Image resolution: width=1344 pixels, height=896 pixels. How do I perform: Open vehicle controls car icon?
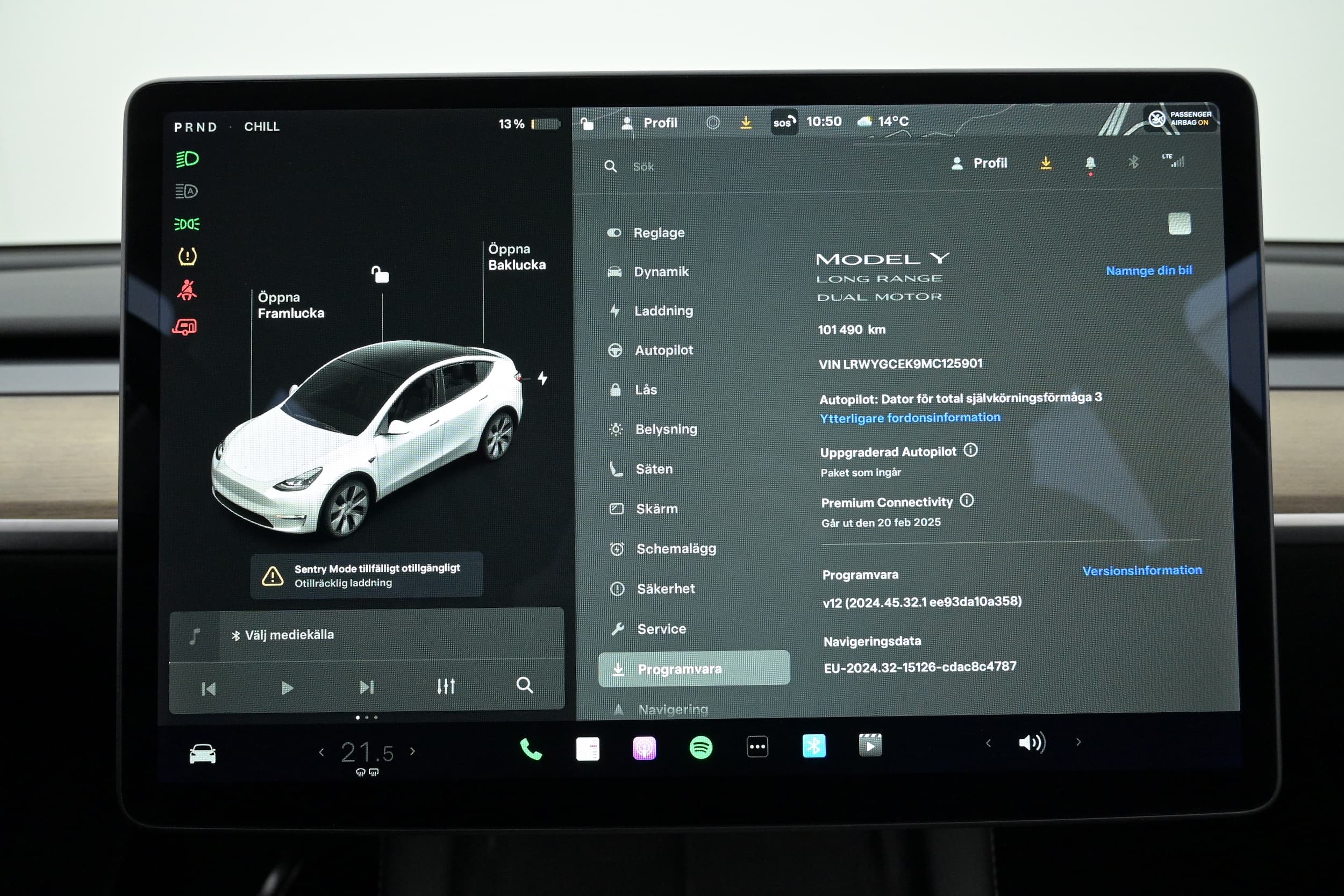(x=203, y=754)
